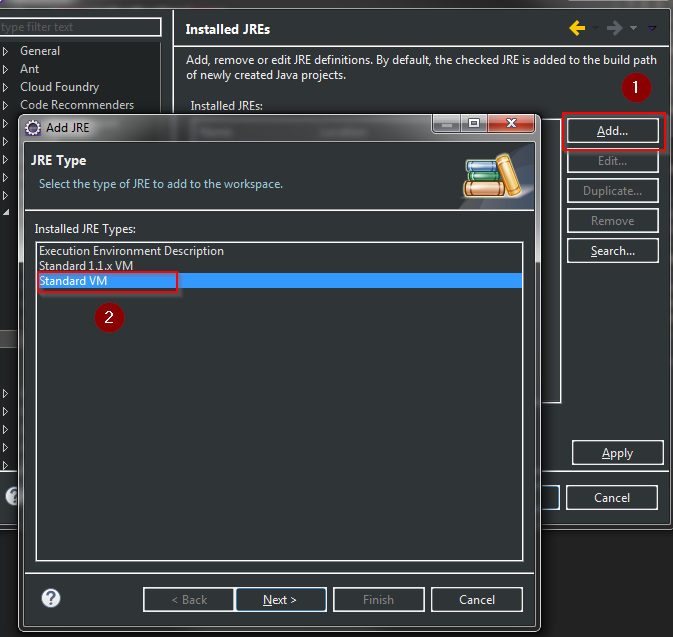This screenshot has height=637, width=673.
Task: Expand the Ant preferences node
Action: (x=5, y=69)
